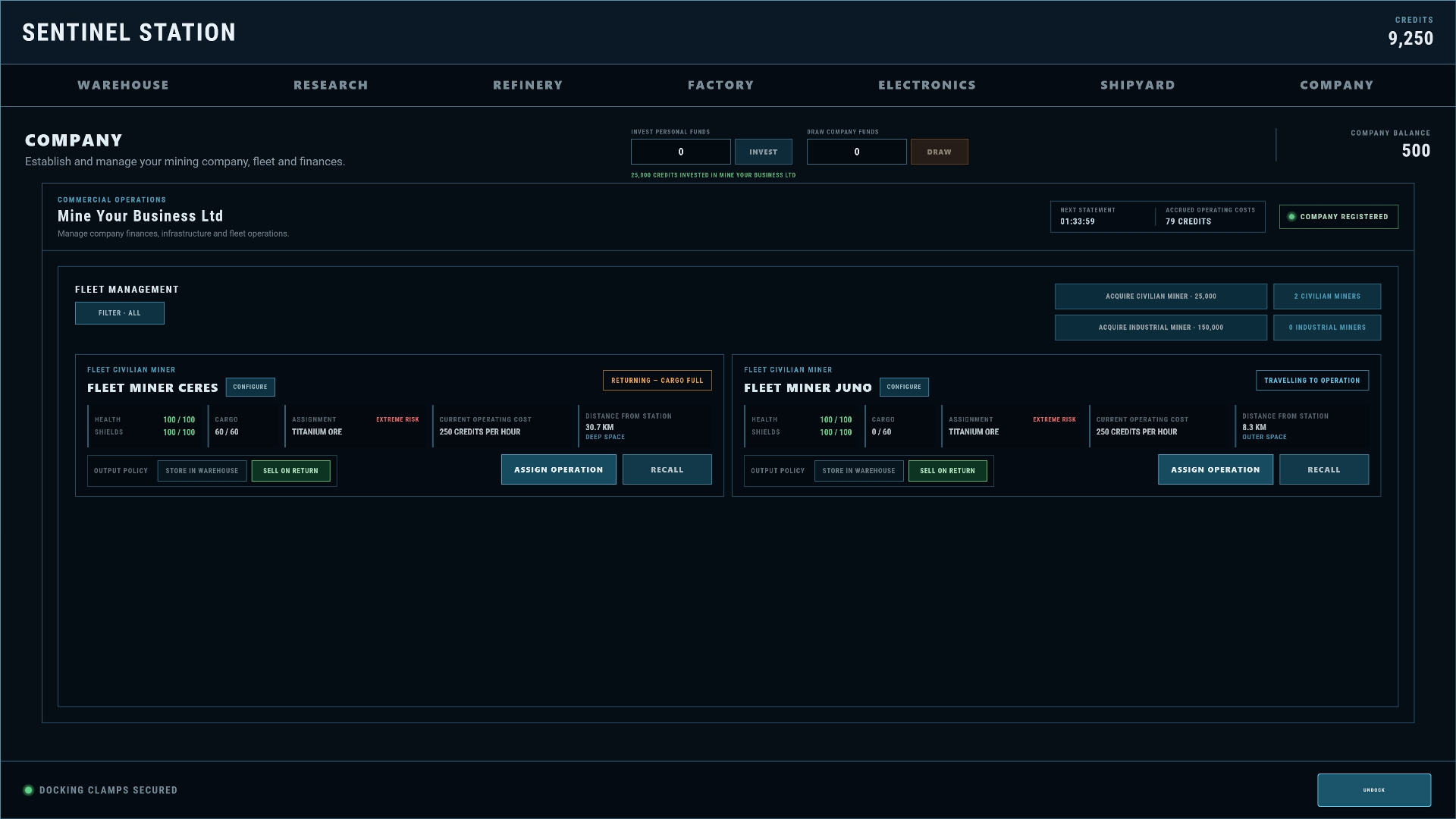
Task: Open the Filter · All fleet dropdown
Action: click(x=120, y=313)
